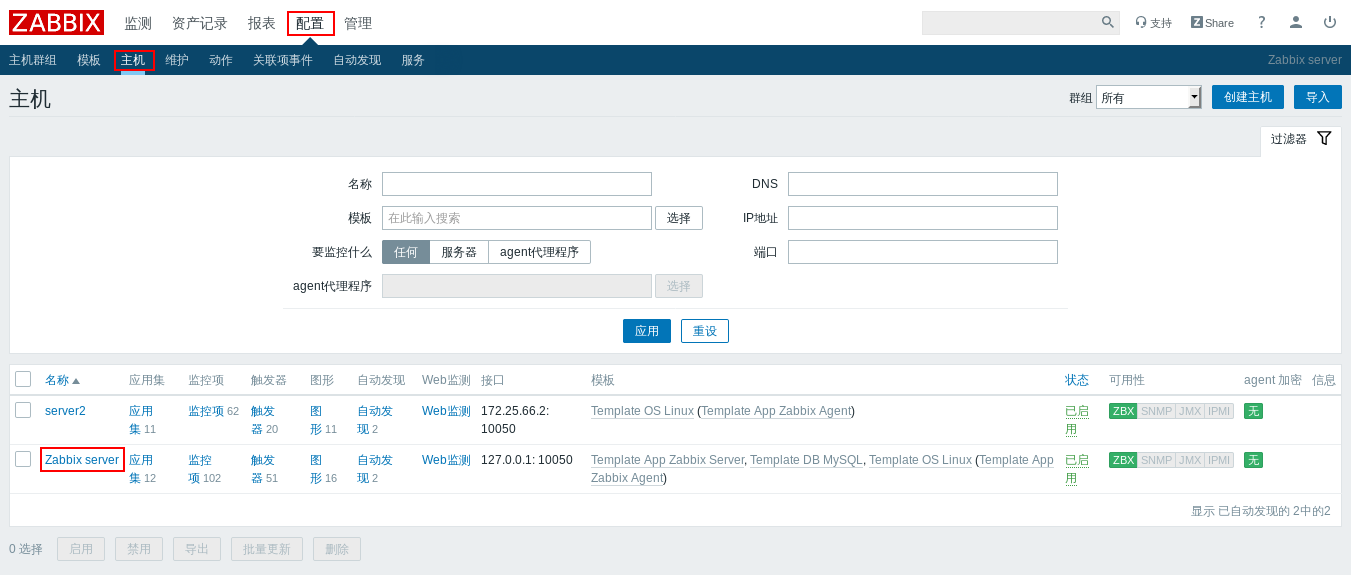Click 选择 button next to 模板 field
Screen dimensions: 1351x575
click(679, 218)
